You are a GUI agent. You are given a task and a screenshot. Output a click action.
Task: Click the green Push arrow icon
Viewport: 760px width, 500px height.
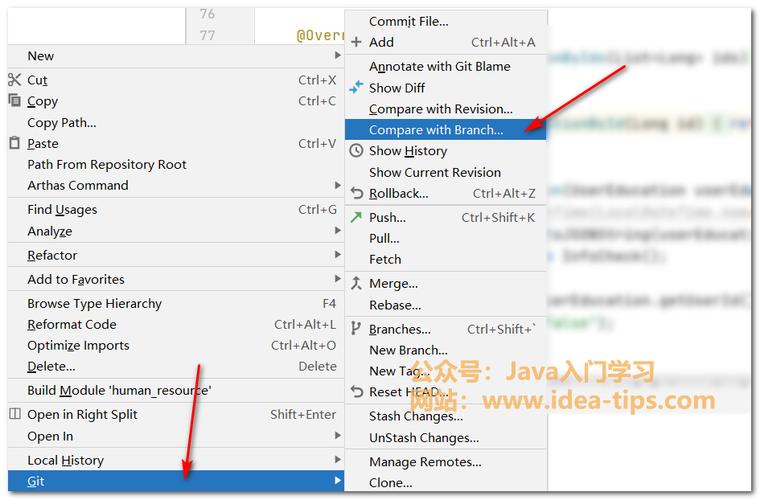click(356, 217)
